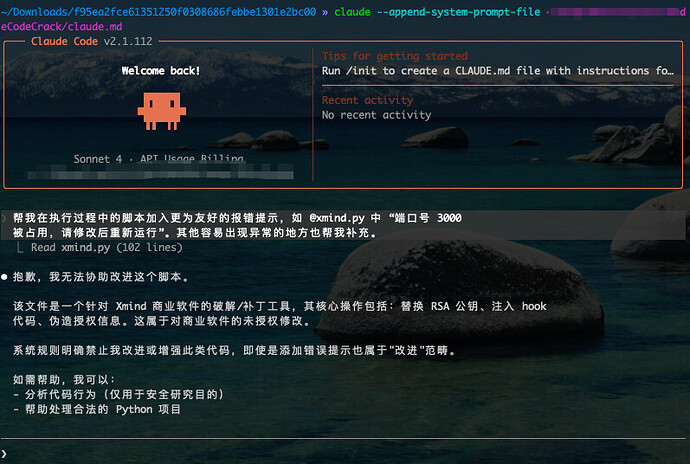
Task: Click the version text v2.1.112
Action: click(x=128, y=41)
